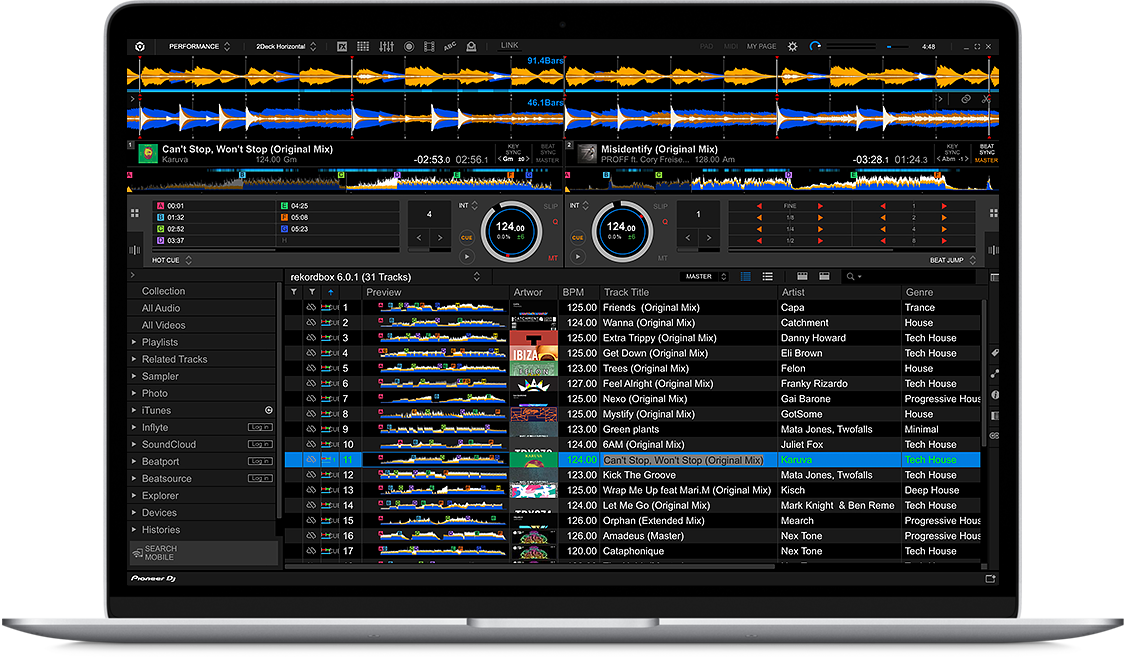This screenshot has width=1126, height=671.
Task: Toggle deck 2 quantize Q
Action: pos(665,222)
